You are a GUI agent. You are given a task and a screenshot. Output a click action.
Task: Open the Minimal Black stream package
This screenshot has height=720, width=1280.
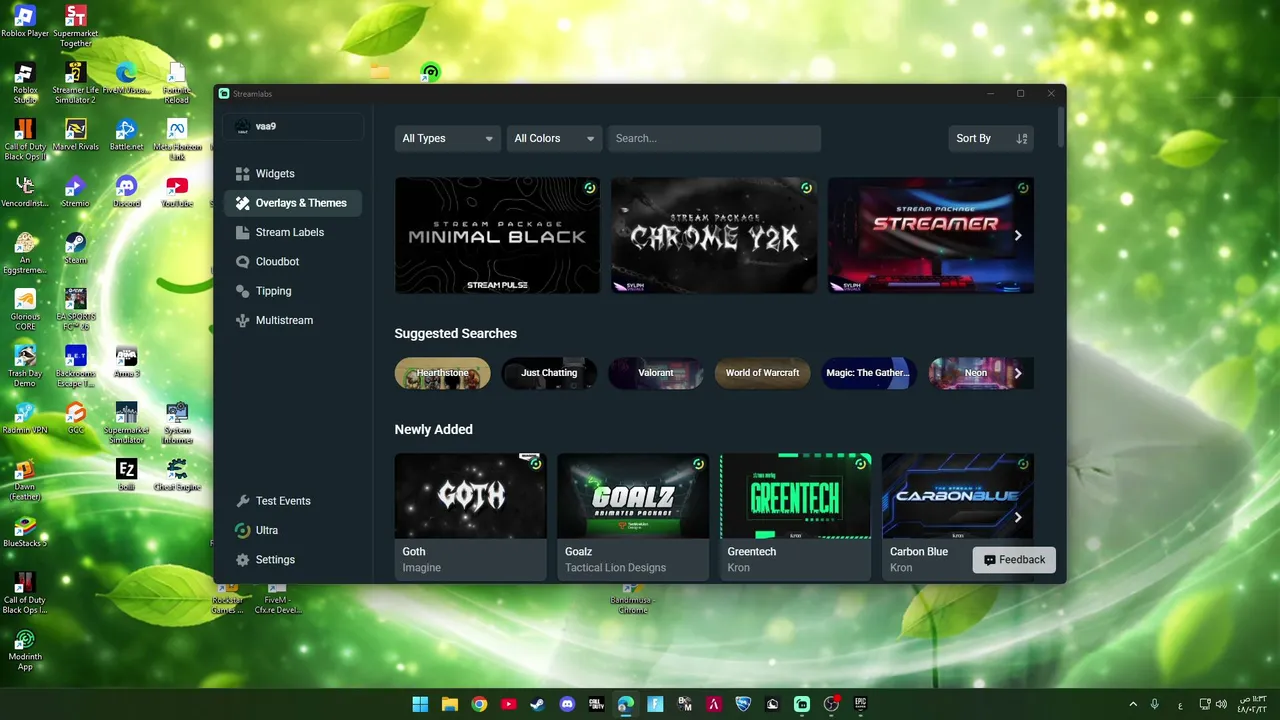[x=498, y=236]
